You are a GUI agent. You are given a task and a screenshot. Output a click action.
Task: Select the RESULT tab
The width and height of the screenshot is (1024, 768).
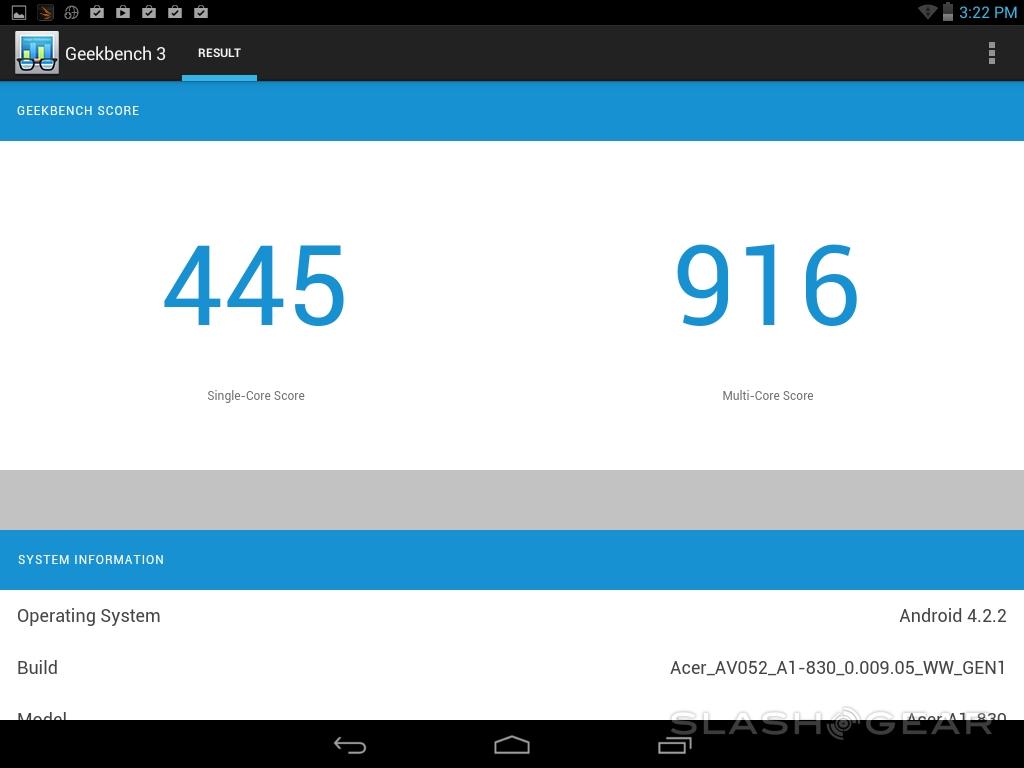pyautogui.click(x=219, y=53)
